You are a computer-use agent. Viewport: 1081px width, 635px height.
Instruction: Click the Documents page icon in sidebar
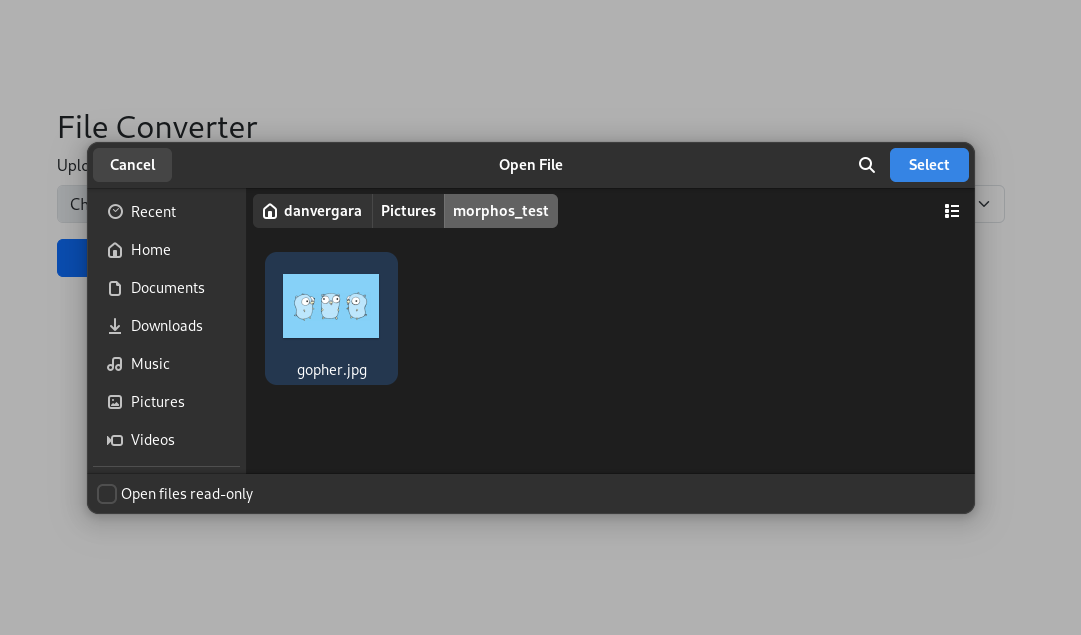pos(115,288)
